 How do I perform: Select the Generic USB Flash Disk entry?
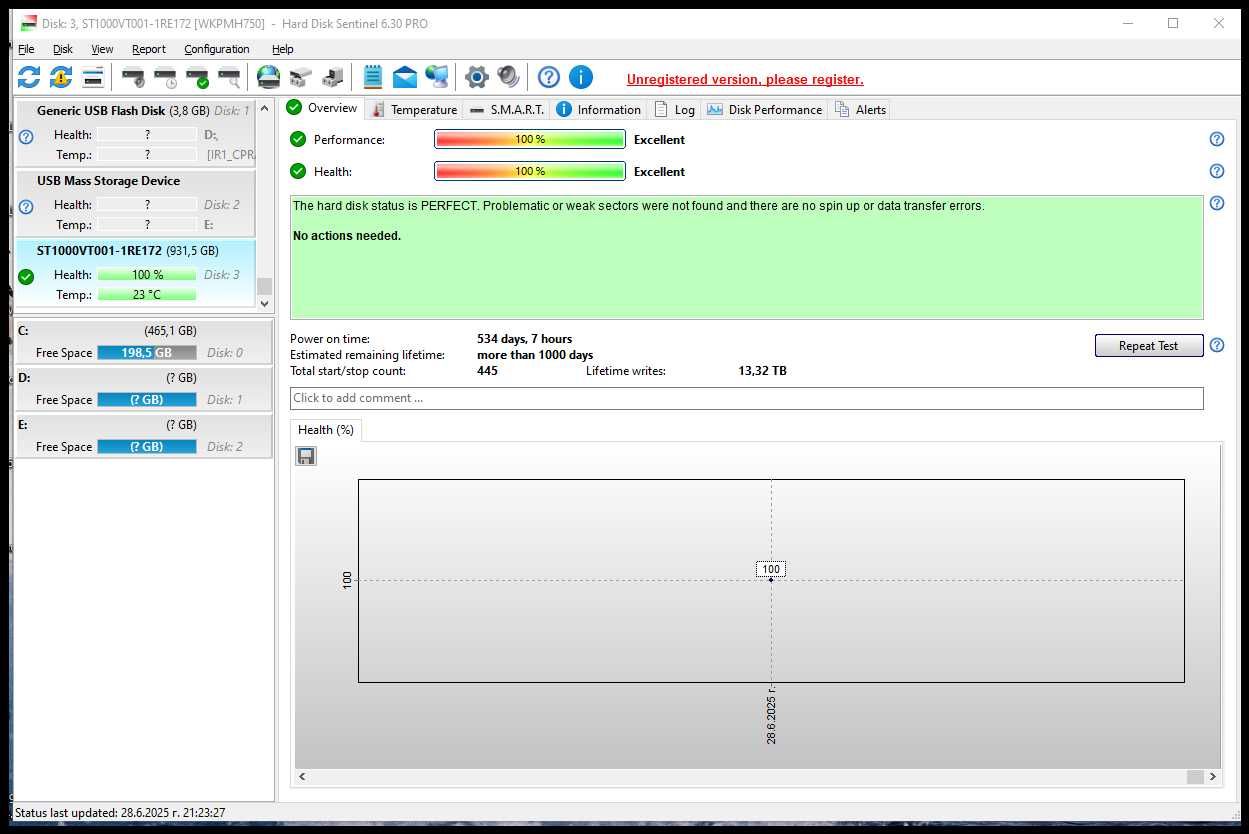[x=135, y=133]
